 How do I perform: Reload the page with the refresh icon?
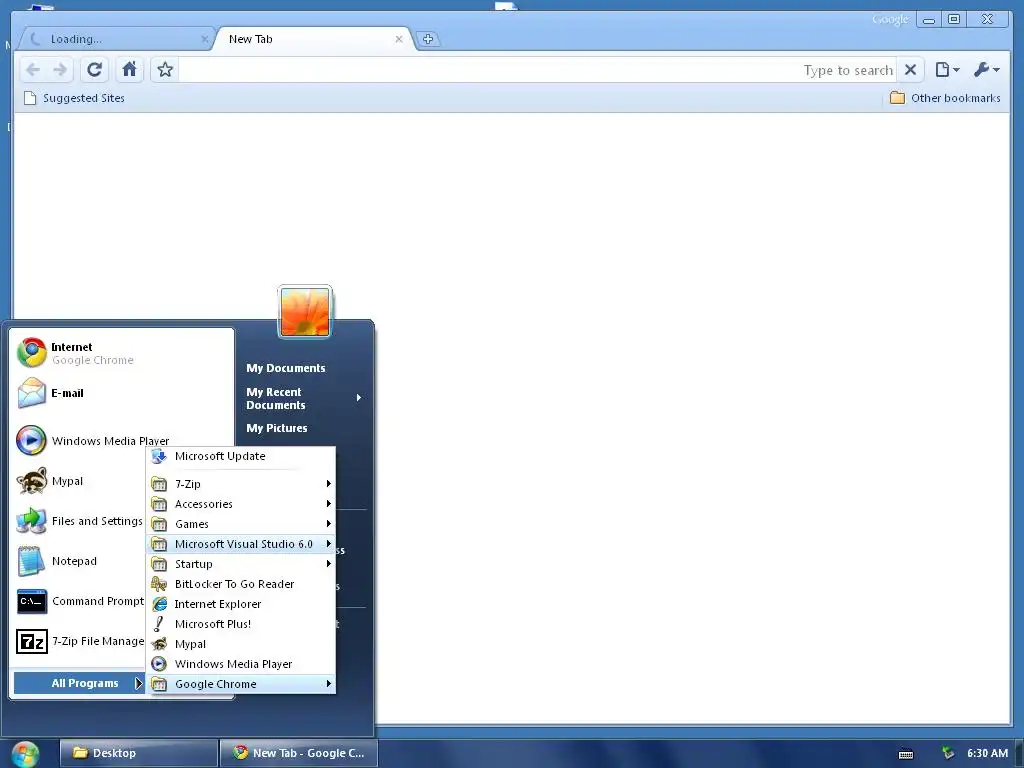pos(95,69)
